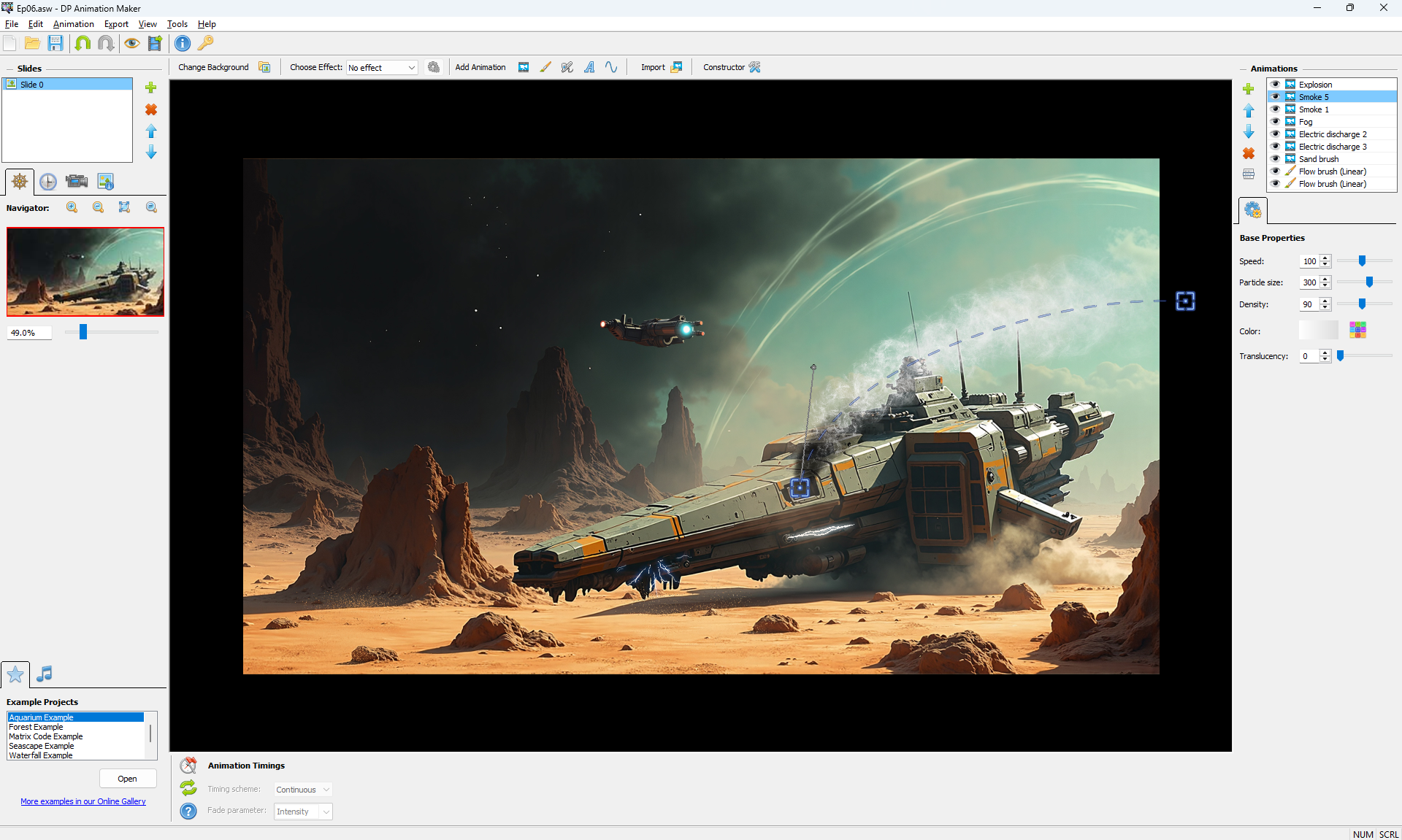Click the Open button for examples
Image resolution: width=1402 pixels, height=840 pixels.
(128, 779)
